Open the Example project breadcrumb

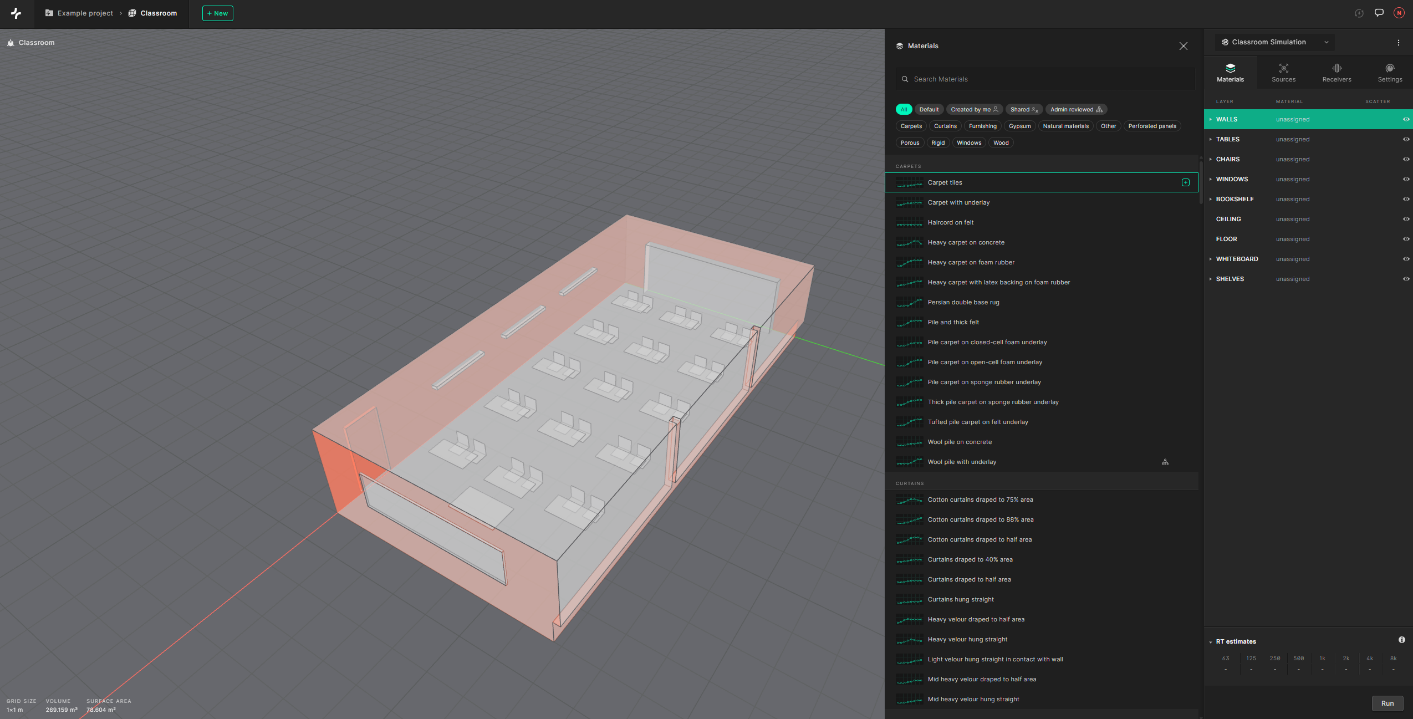point(79,13)
